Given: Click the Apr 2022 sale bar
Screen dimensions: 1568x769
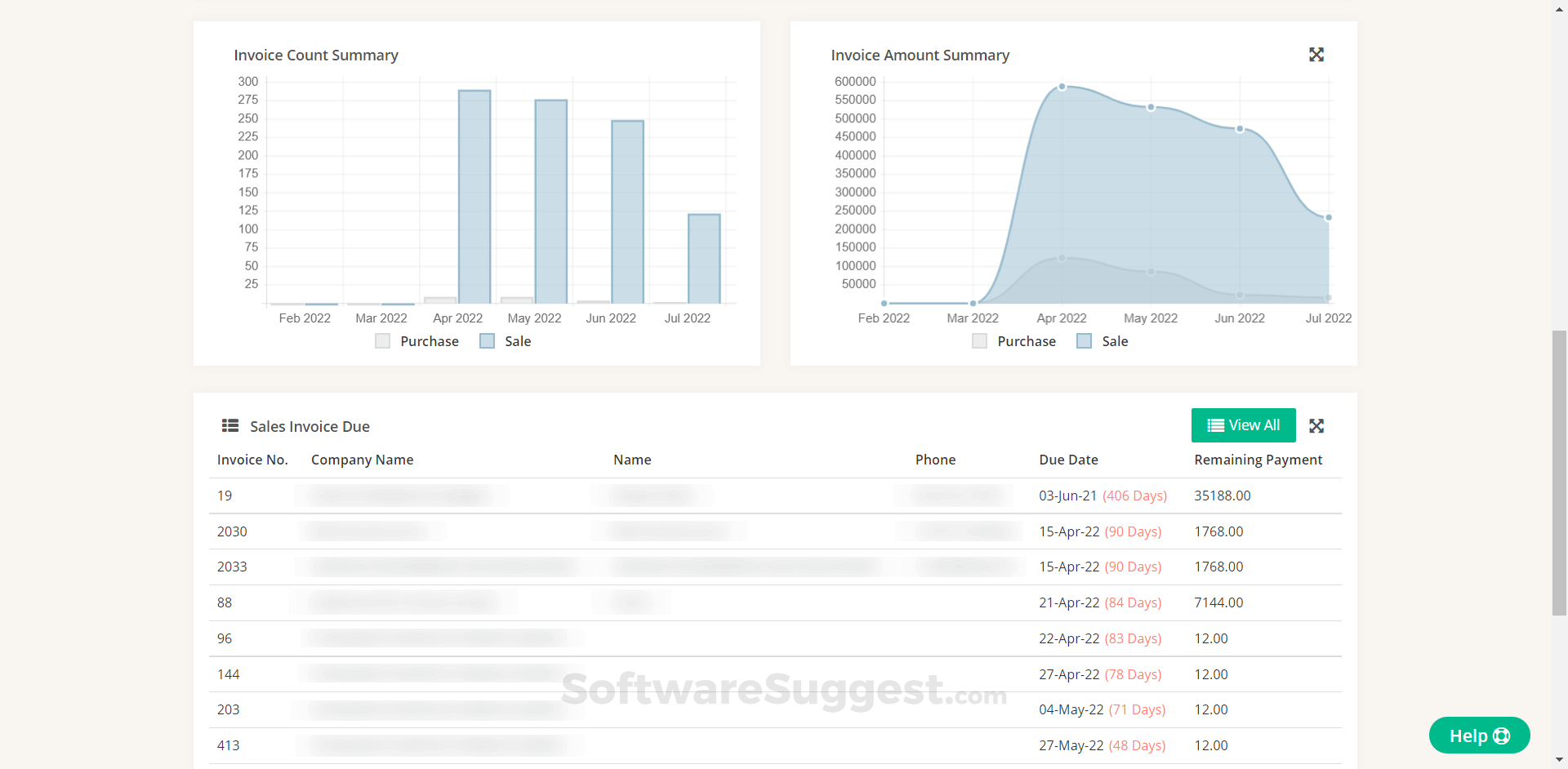Looking at the screenshot, I should click(474, 197).
